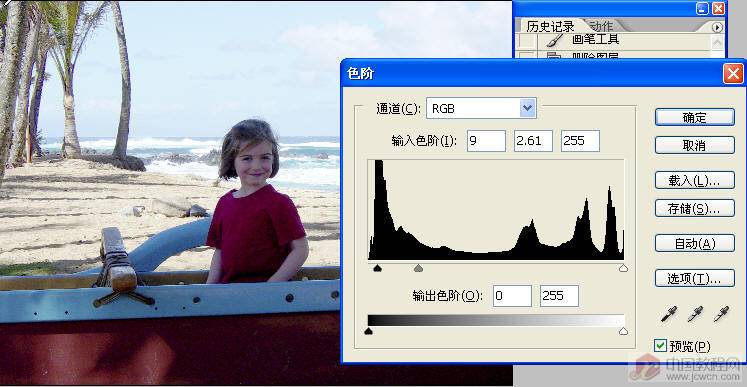Viewport: 747px width, 387px height.
Task: Click the input shadow field showing 9
Action: pyautogui.click(x=486, y=141)
